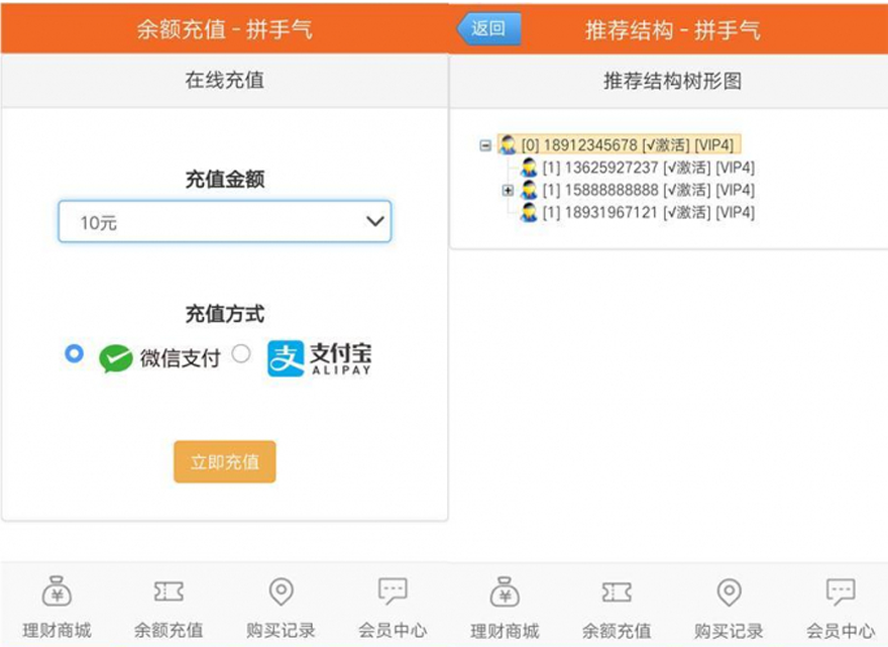Click the green WeChat Pay logo
The height and width of the screenshot is (647, 888).
click(x=116, y=358)
